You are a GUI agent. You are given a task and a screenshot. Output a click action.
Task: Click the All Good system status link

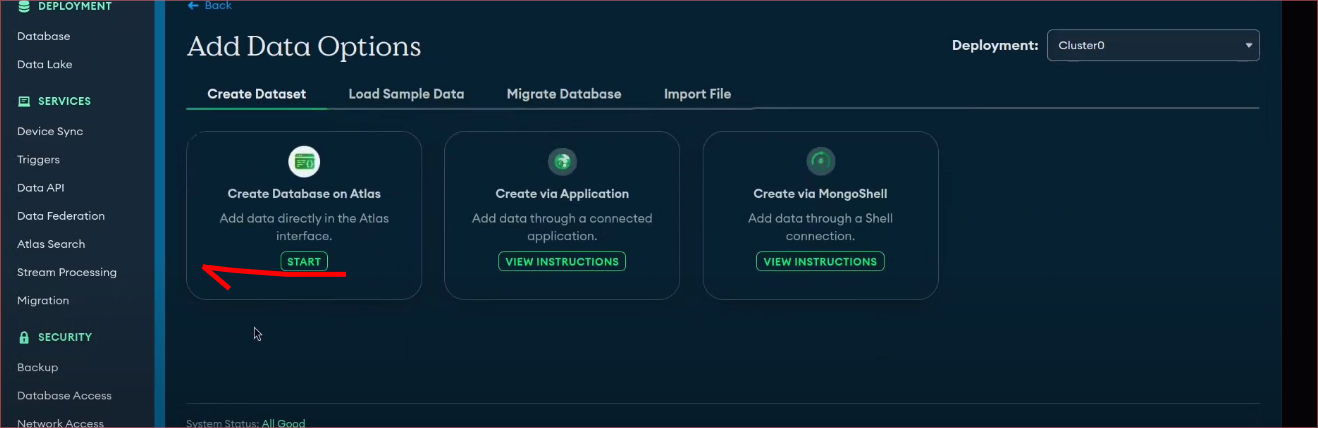pyautogui.click(x=283, y=423)
